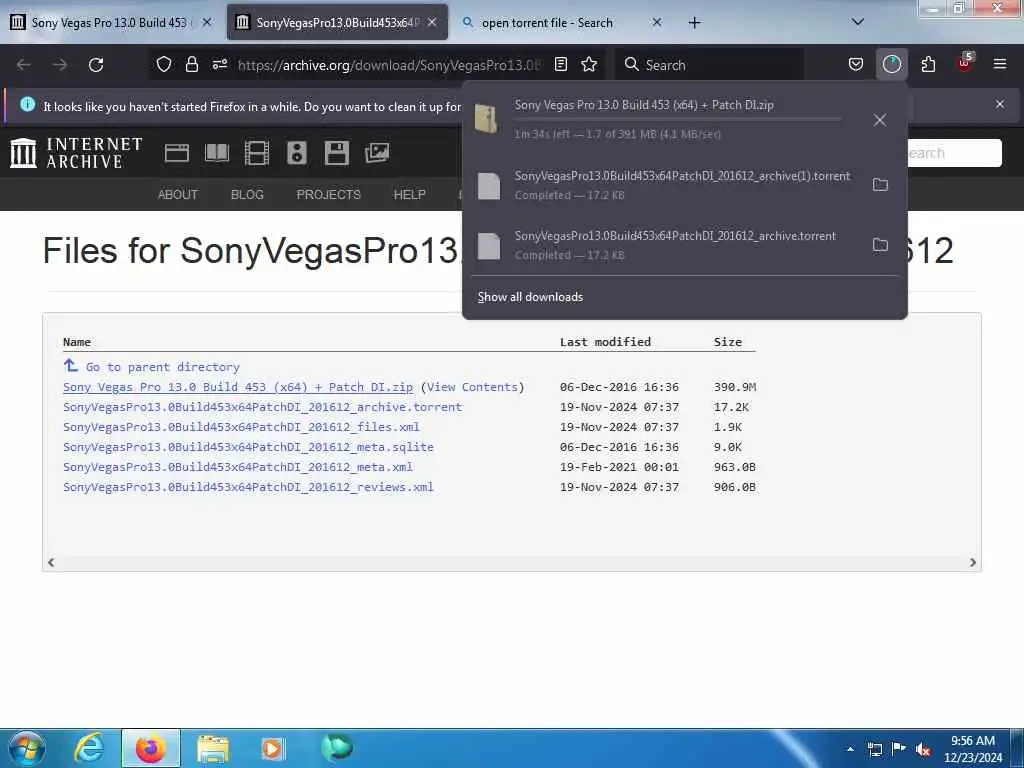Open the muted volume tray icon
Viewport: 1024px width, 768px height.
[x=923, y=749]
